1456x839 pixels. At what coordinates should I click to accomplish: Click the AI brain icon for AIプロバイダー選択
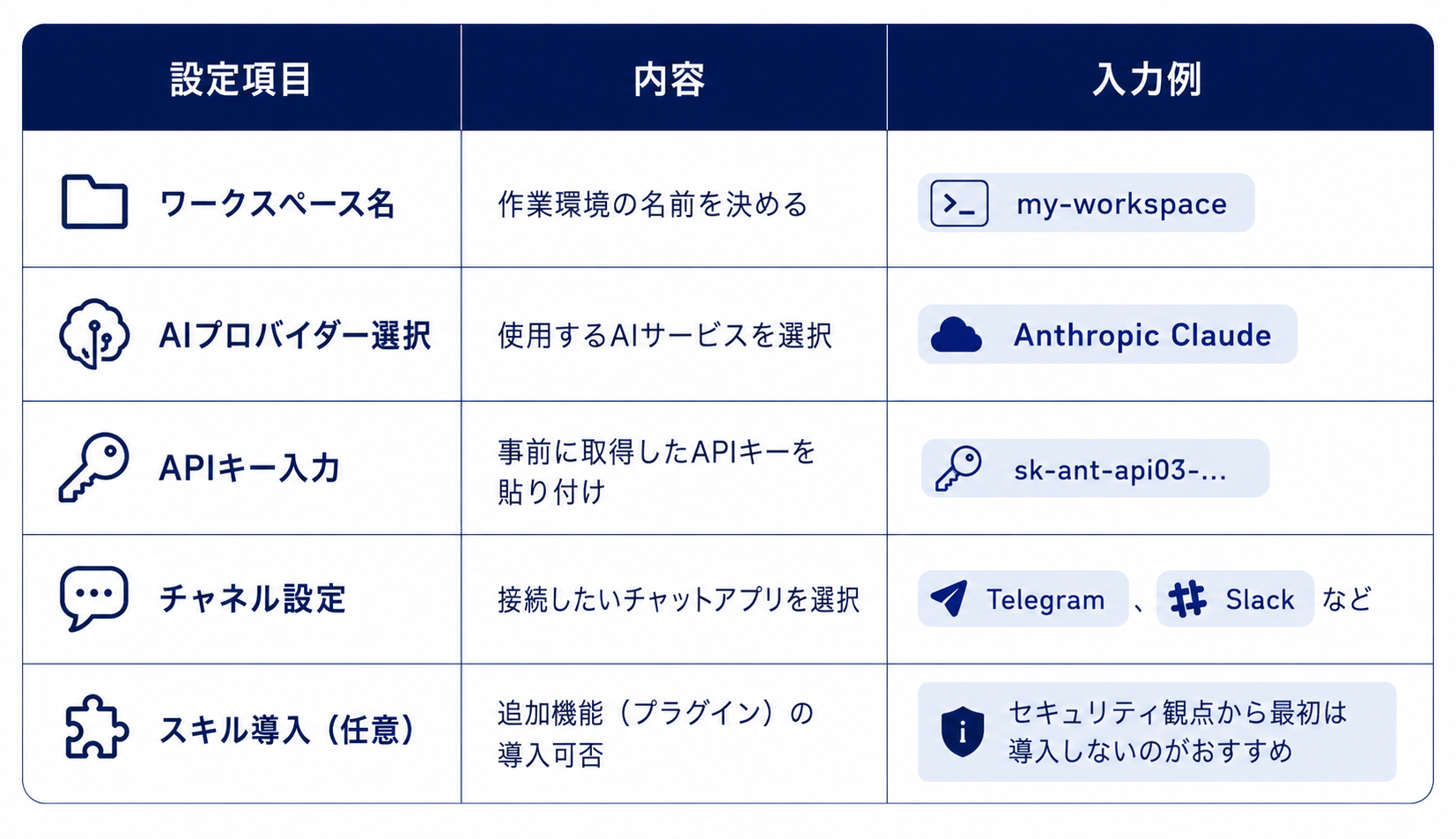click(x=94, y=334)
